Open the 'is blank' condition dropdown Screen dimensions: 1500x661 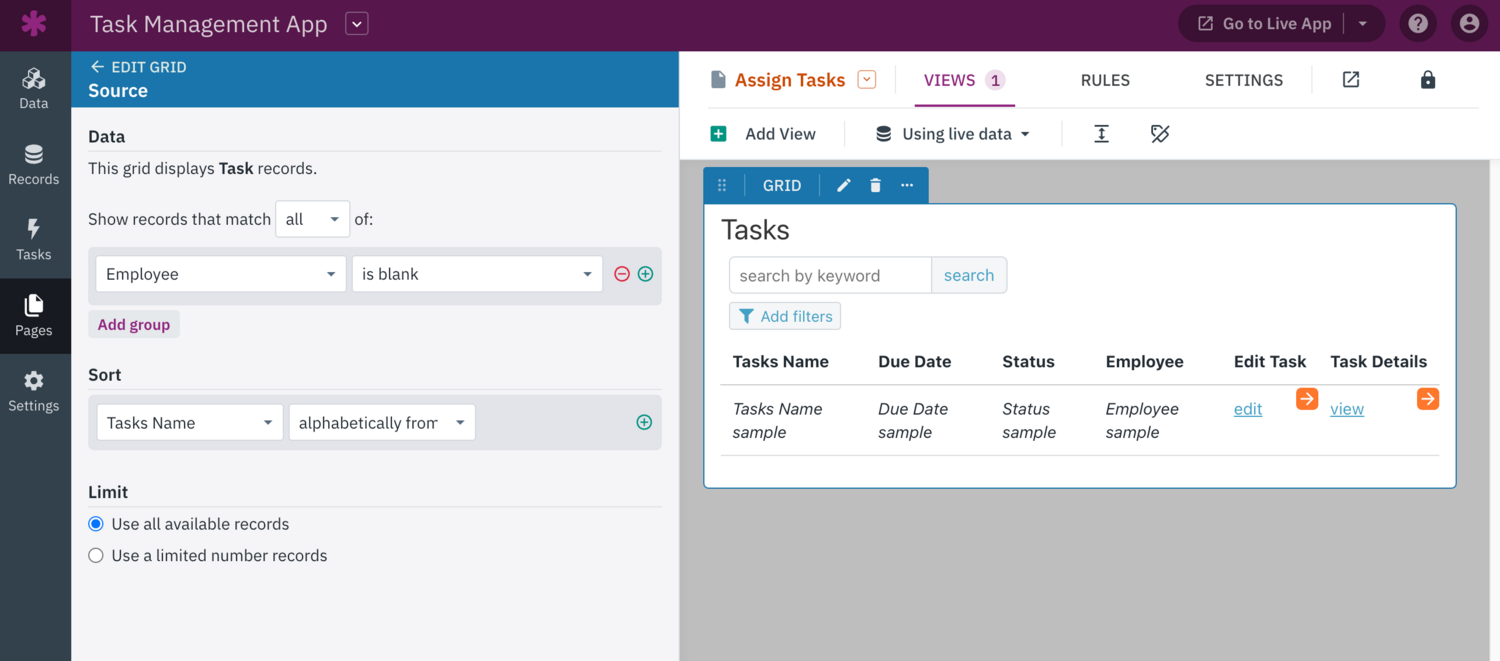click(x=477, y=273)
